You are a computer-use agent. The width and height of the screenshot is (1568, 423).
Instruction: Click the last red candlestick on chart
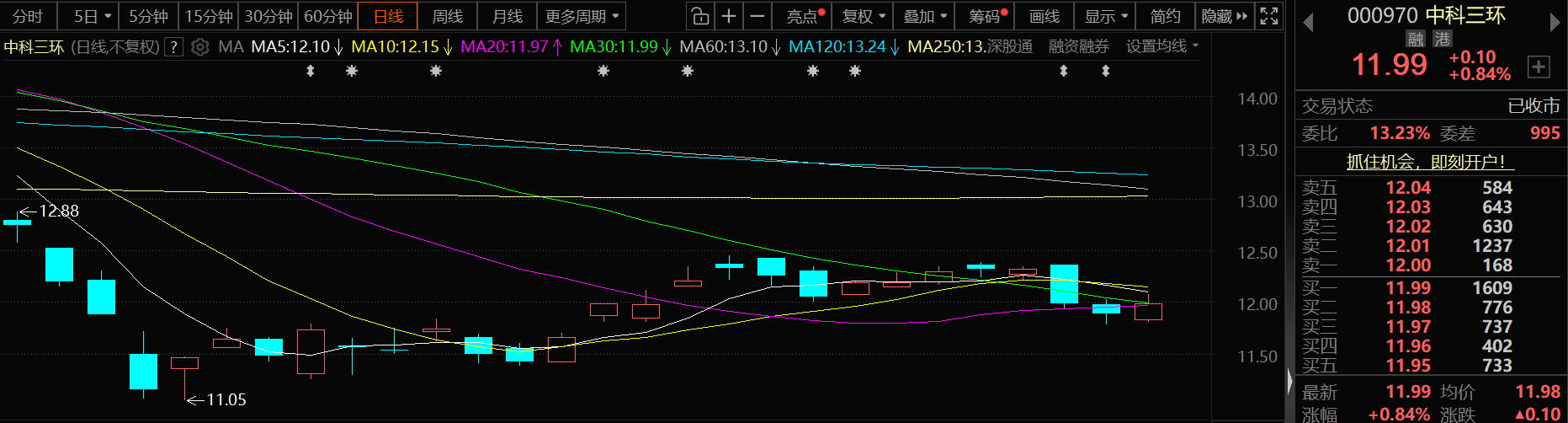click(x=1148, y=312)
